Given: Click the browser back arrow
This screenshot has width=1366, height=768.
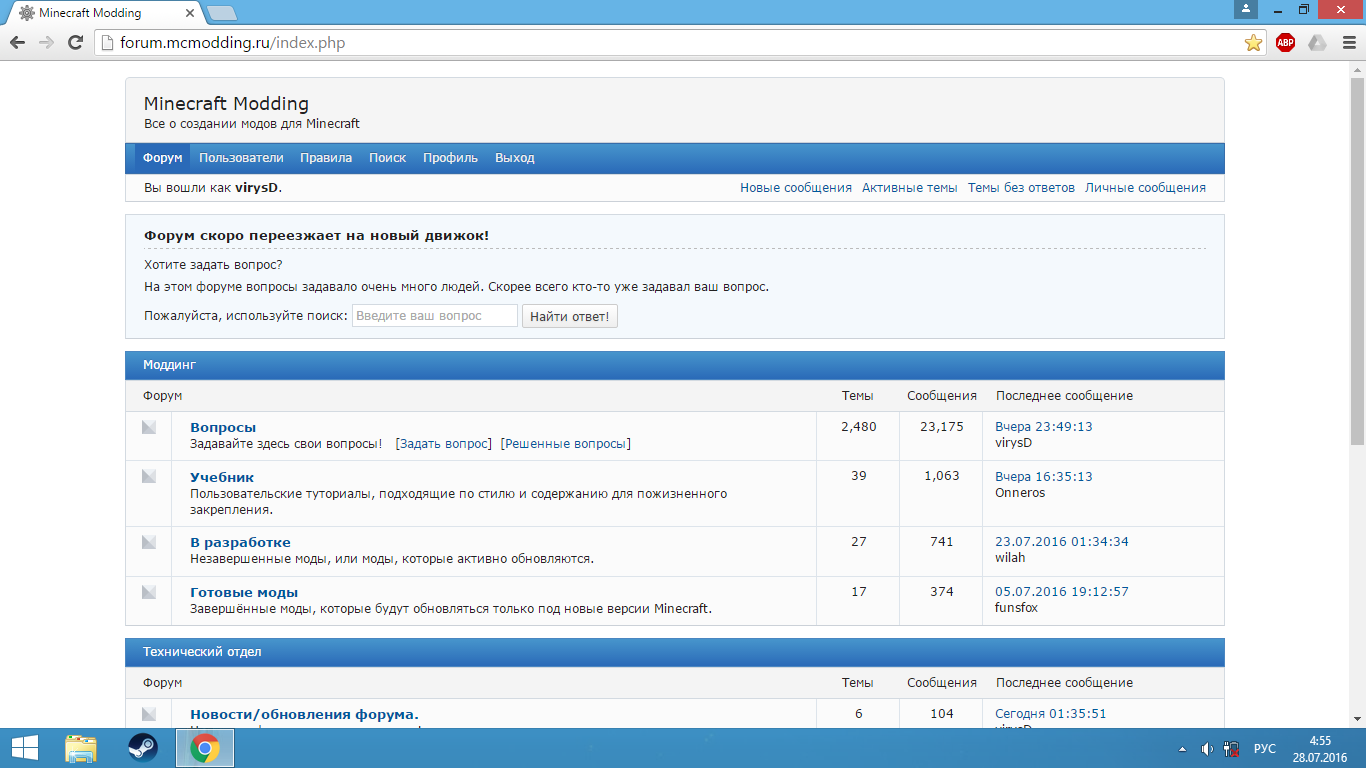Looking at the screenshot, I should point(17,43).
